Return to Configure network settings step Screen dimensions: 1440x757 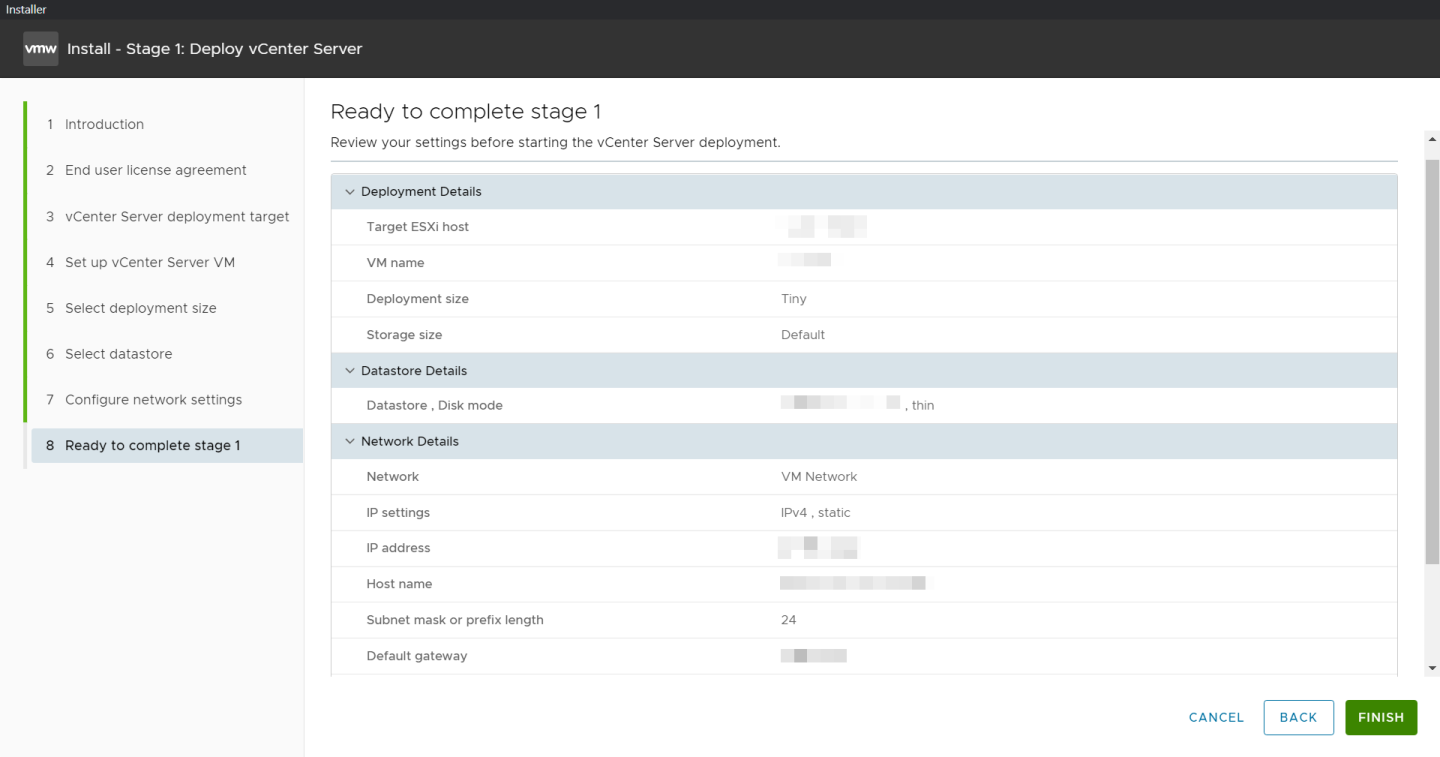153,400
